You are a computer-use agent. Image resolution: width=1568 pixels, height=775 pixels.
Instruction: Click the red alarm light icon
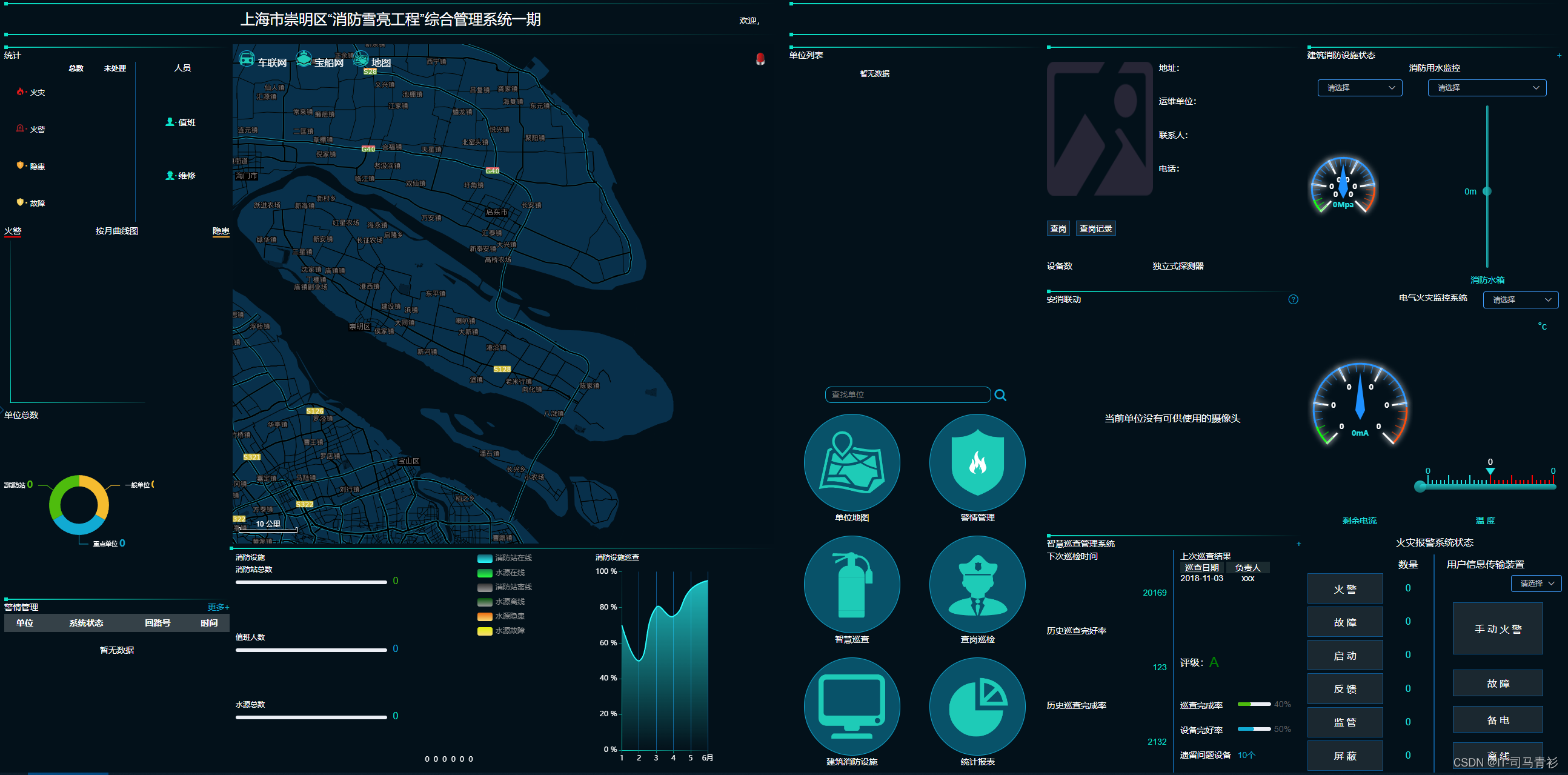(760, 59)
